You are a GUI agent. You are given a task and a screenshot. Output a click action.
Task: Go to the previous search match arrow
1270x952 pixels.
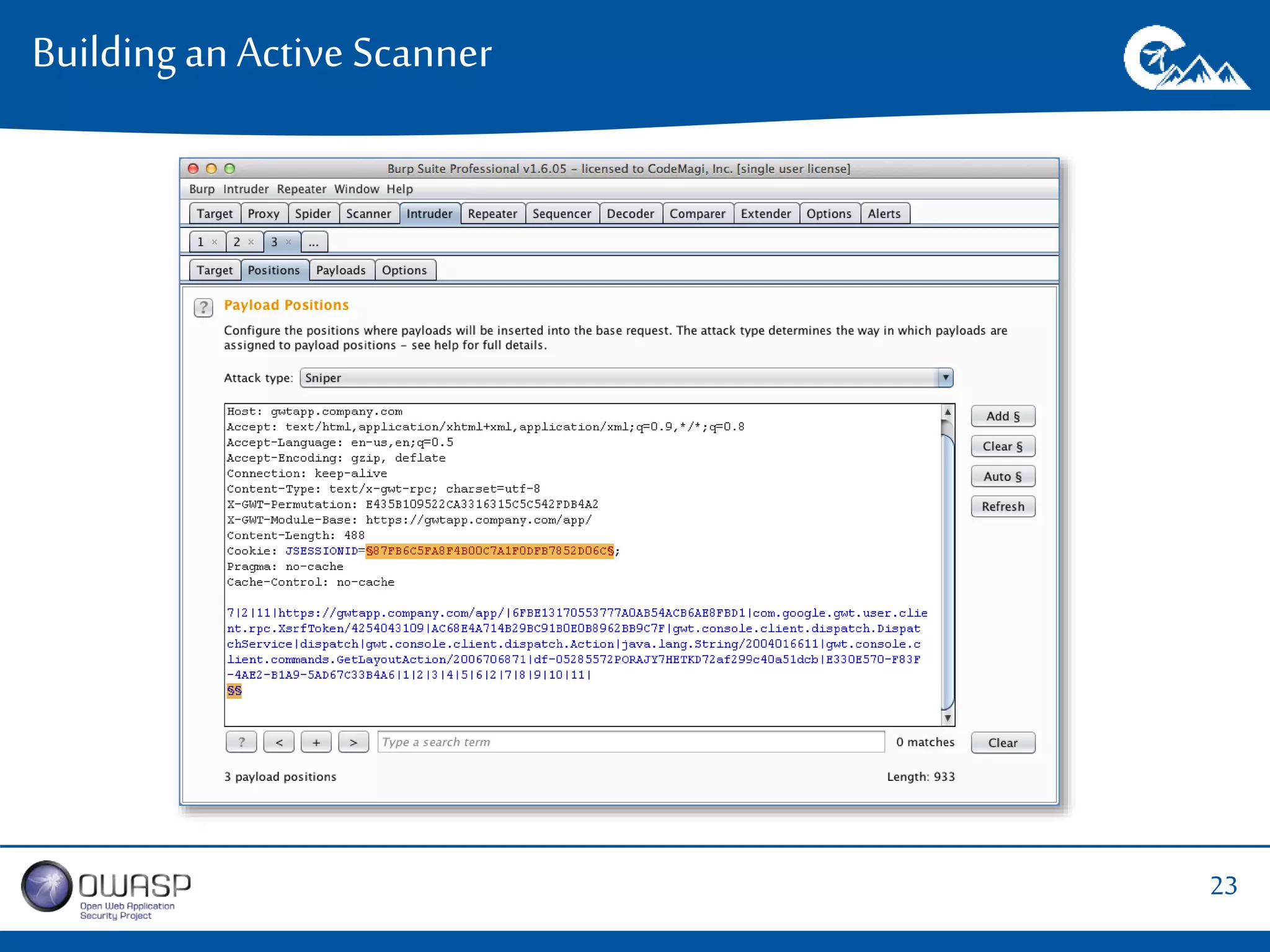coord(279,742)
